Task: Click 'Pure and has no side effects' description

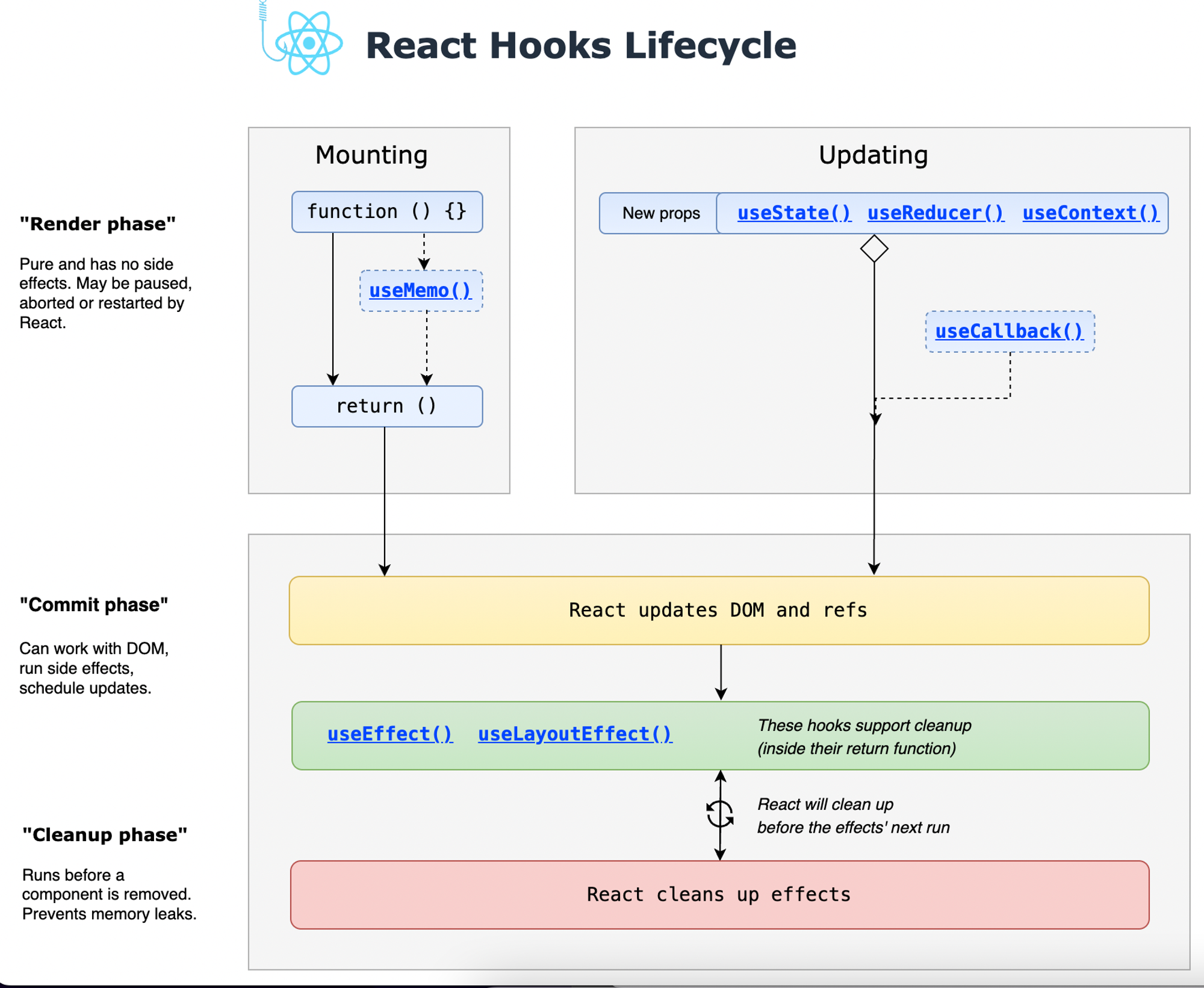Action: point(106,293)
